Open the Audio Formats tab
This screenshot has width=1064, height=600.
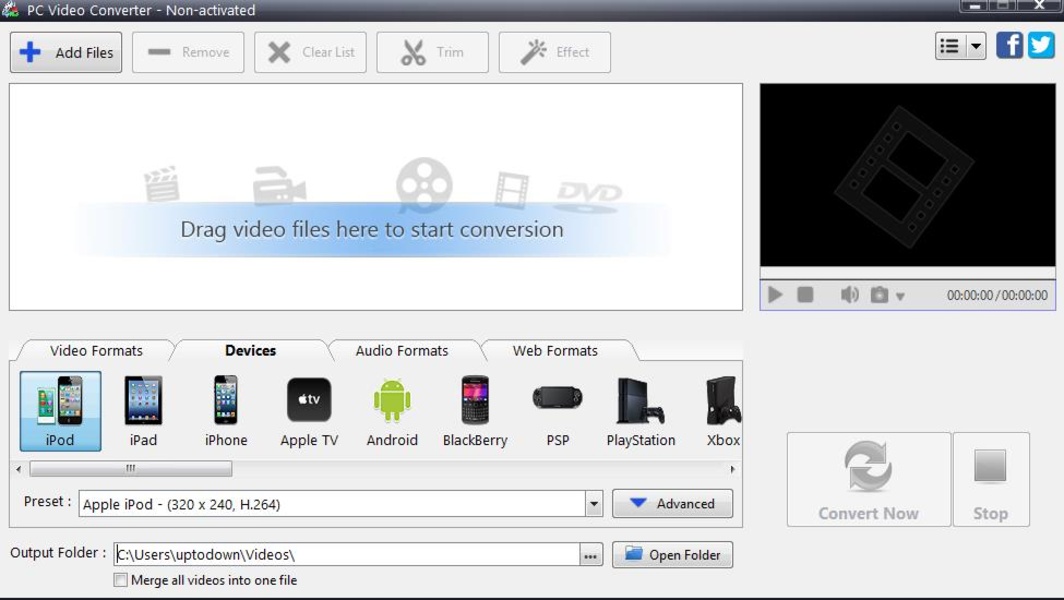tap(402, 351)
